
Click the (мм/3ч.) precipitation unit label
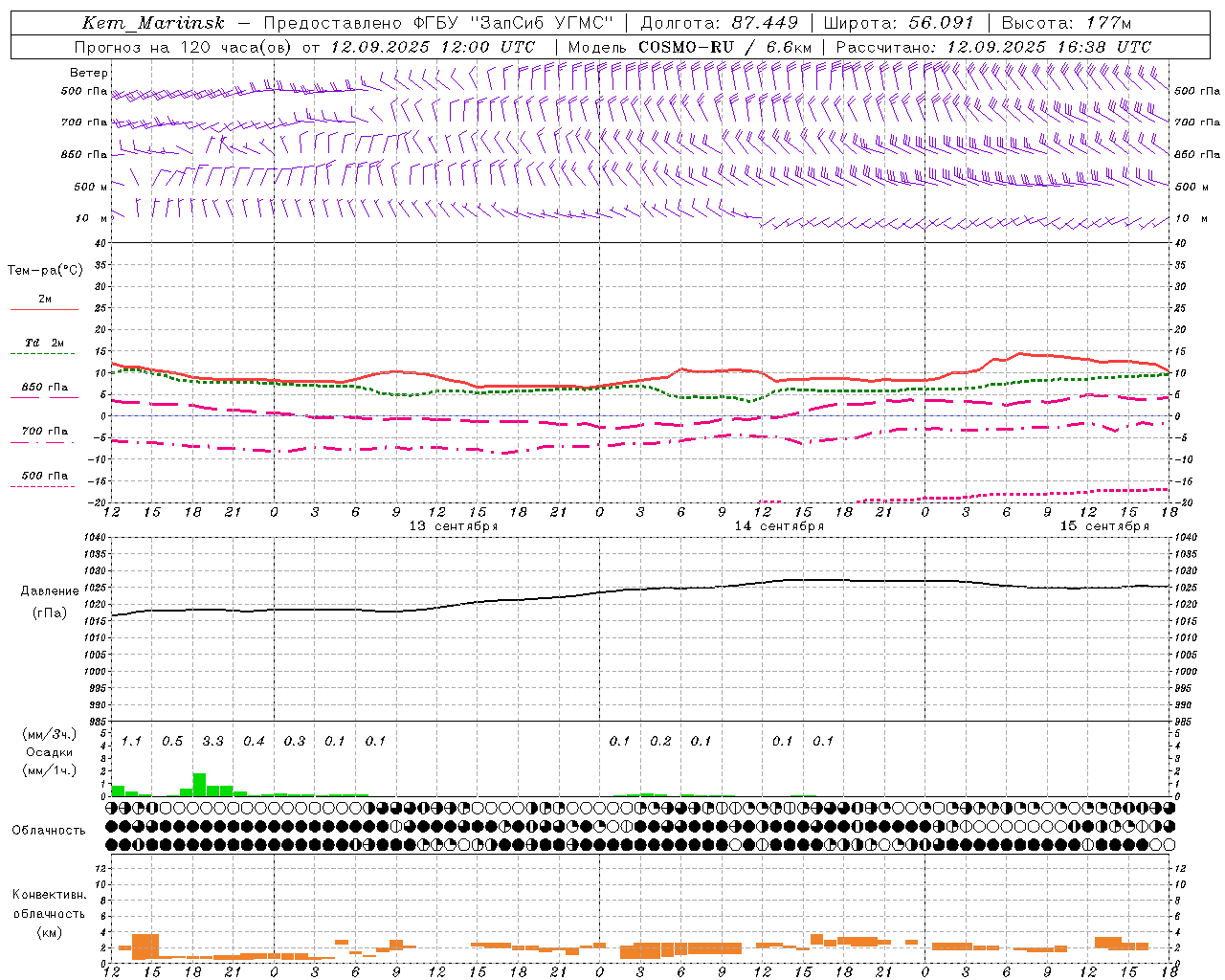point(50,735)
